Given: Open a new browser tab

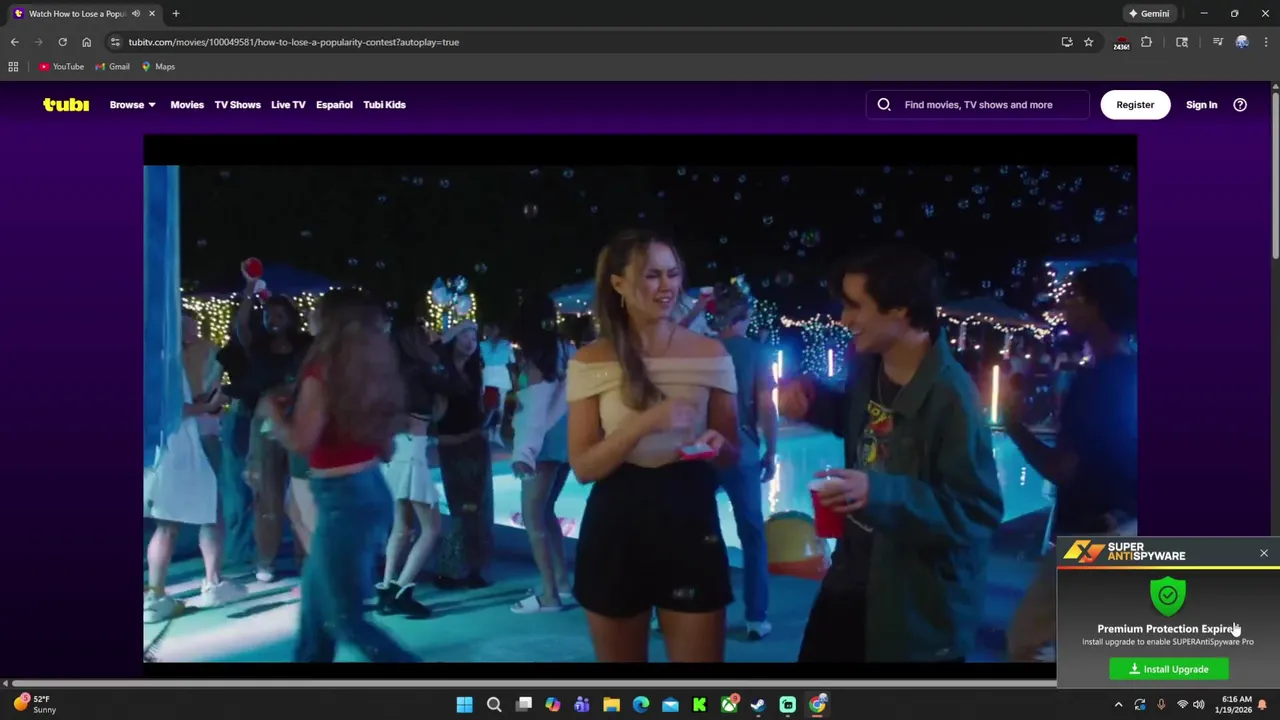Looking at the screenshot, I should (176, 14).
